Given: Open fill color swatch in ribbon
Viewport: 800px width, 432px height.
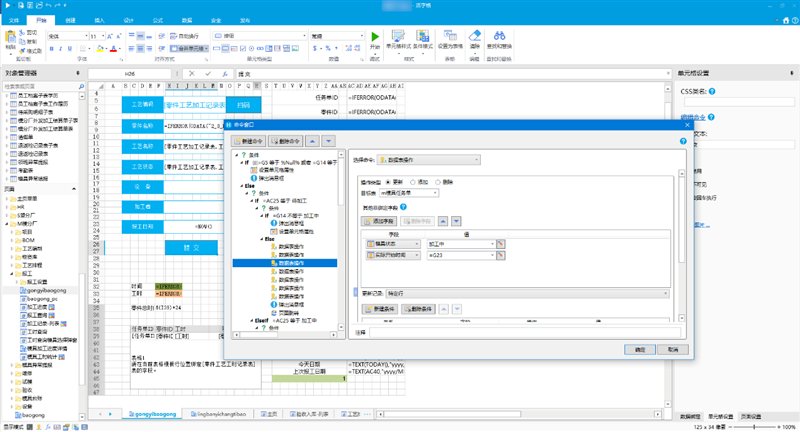Looking at the screenshot, I should [101, 48].
